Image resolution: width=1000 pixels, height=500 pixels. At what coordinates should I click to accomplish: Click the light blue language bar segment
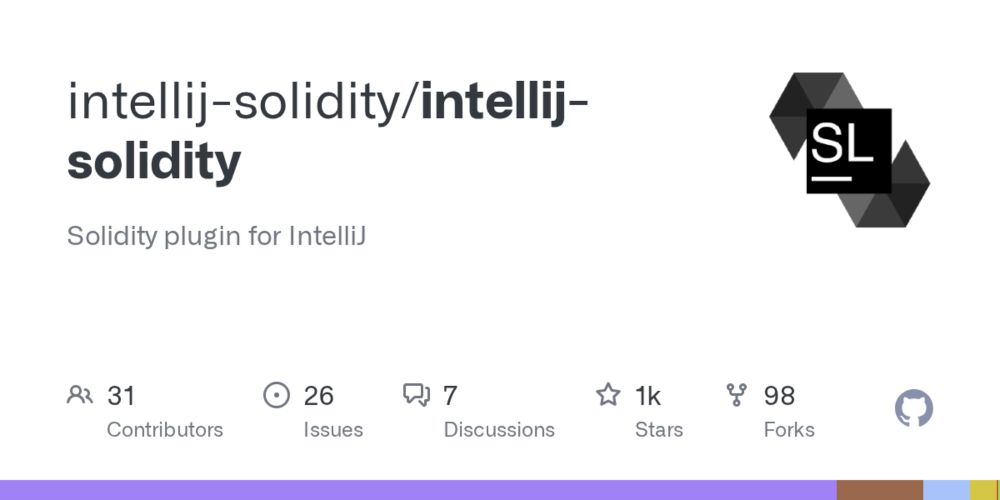[x=947, y=490]
